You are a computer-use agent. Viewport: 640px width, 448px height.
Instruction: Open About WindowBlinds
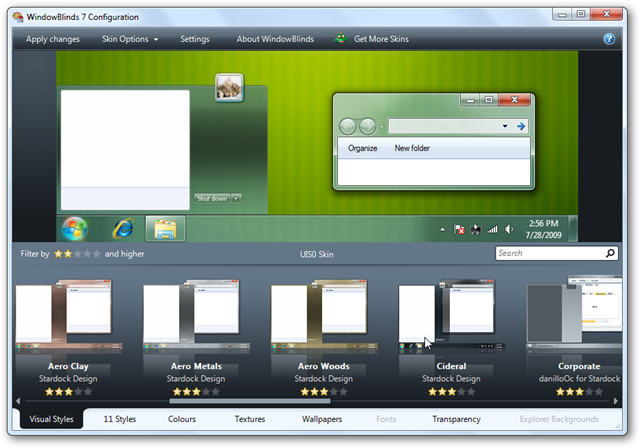click(x=275, y=39)
